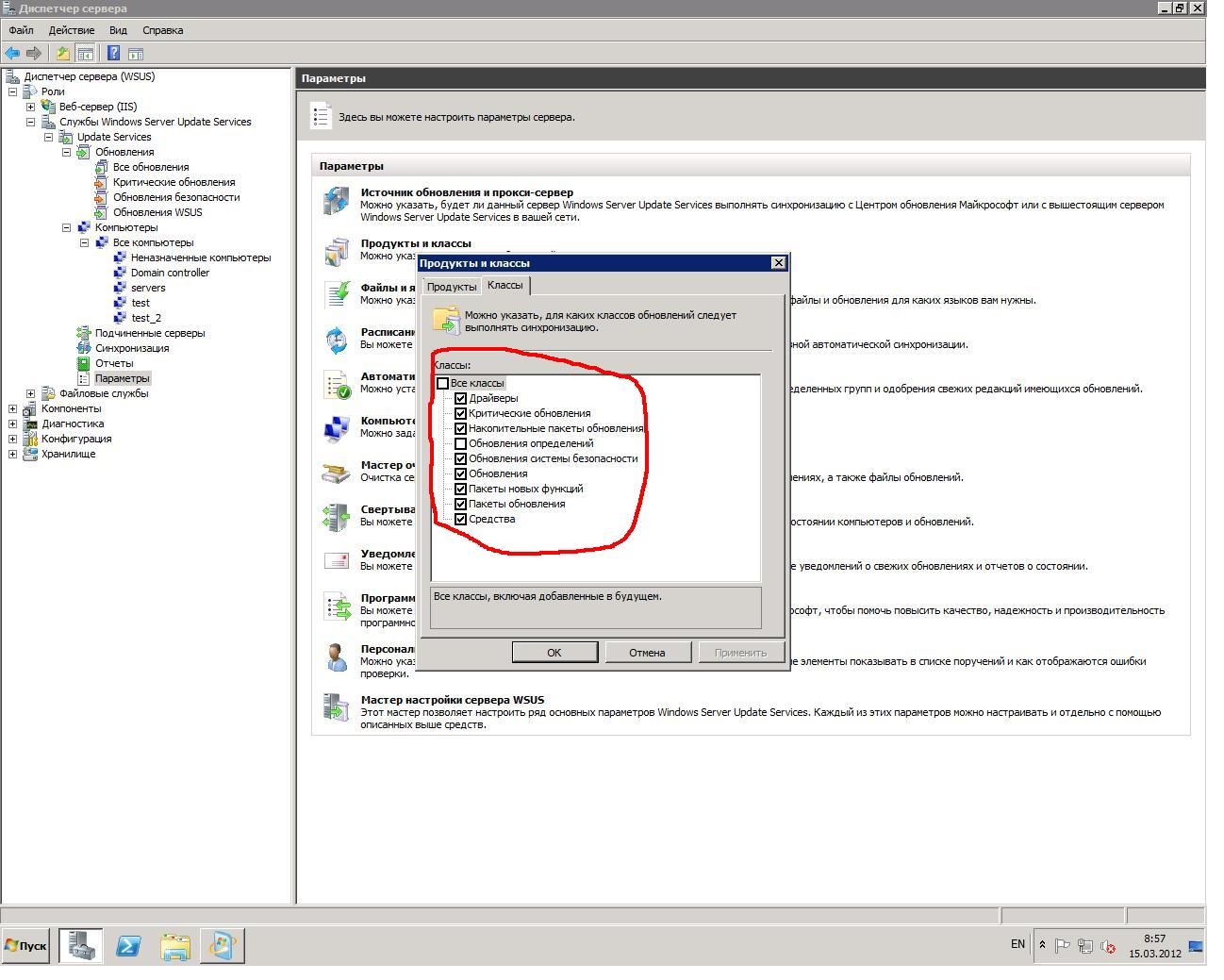The height and width of the screenshot is (980, 1224).
Task: Select the 'Классы' tab
Action: coord(505,285)
